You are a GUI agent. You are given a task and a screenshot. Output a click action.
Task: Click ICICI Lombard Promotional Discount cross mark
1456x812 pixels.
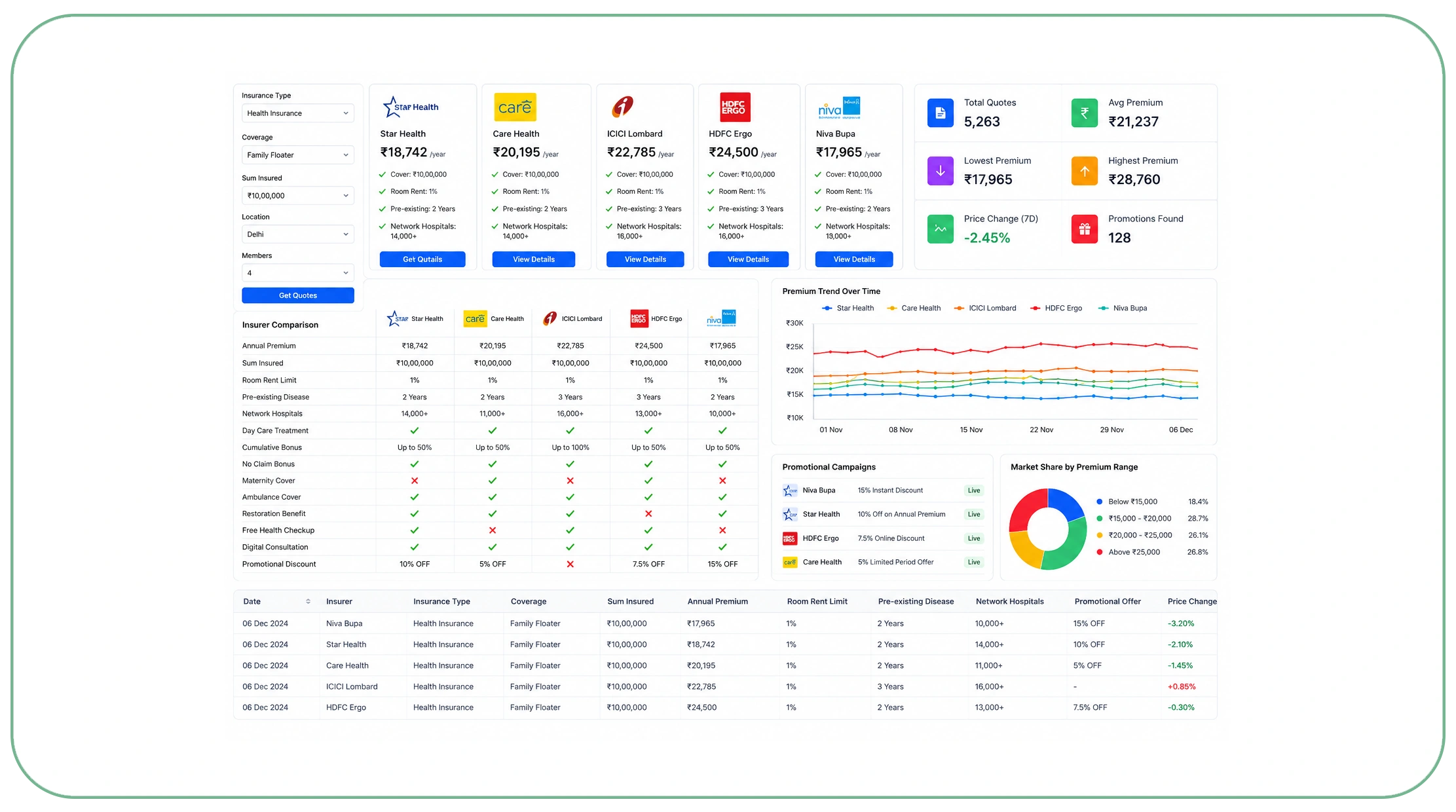click(570, 564)
